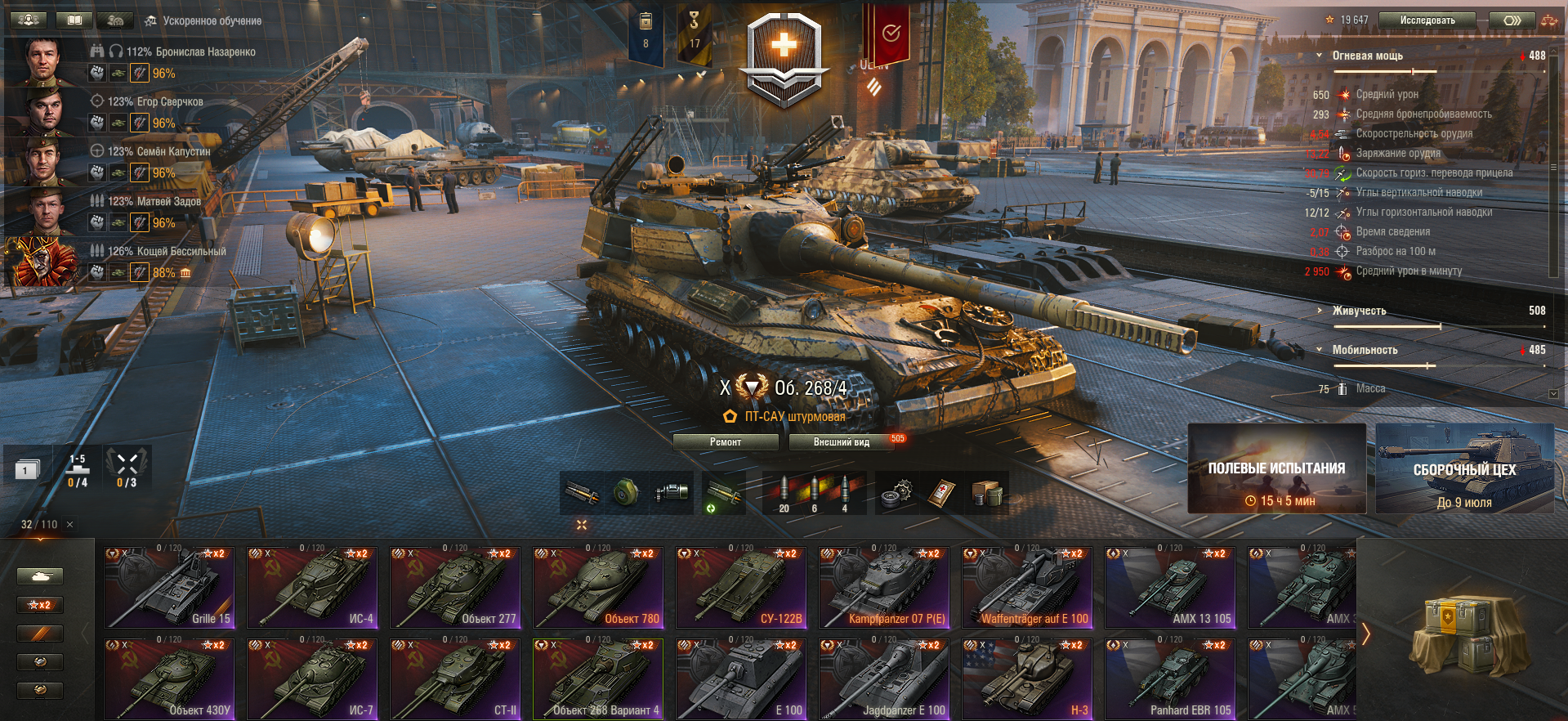Toggle the x2 bonus carousel filter
Screen dimensions: 1568x721
[x=40, y=605]
